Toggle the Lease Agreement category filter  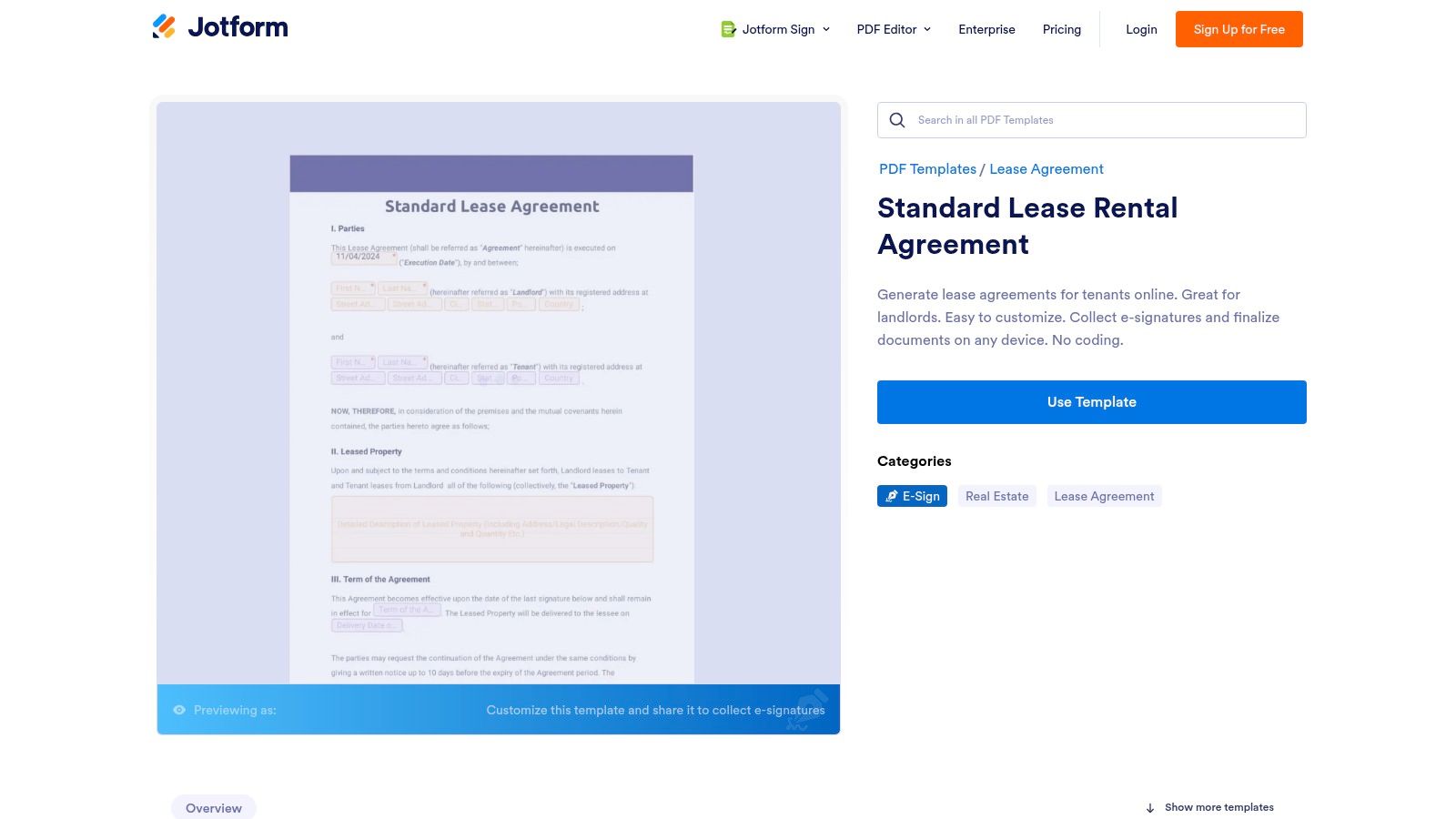click(1104, 496)
